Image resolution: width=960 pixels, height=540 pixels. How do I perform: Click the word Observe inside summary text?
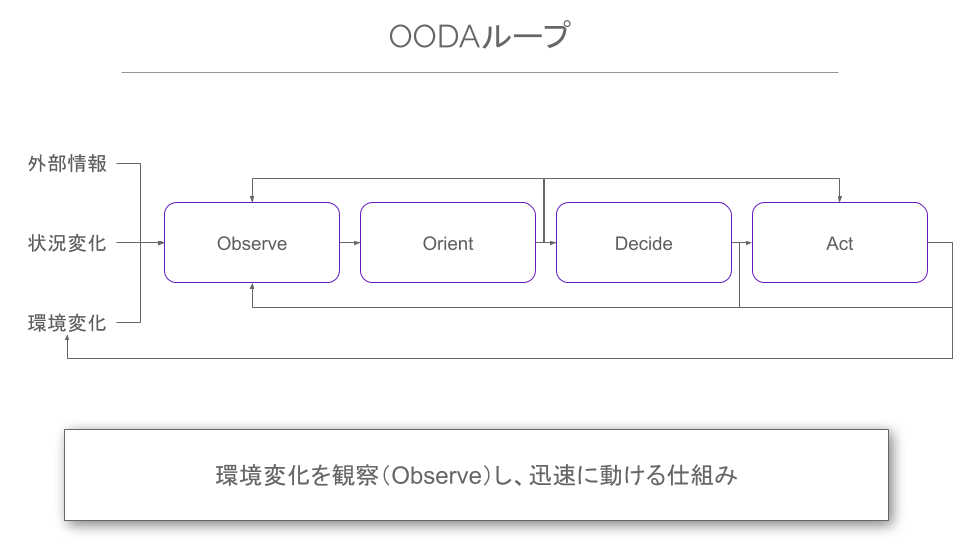tap(437, 476)
